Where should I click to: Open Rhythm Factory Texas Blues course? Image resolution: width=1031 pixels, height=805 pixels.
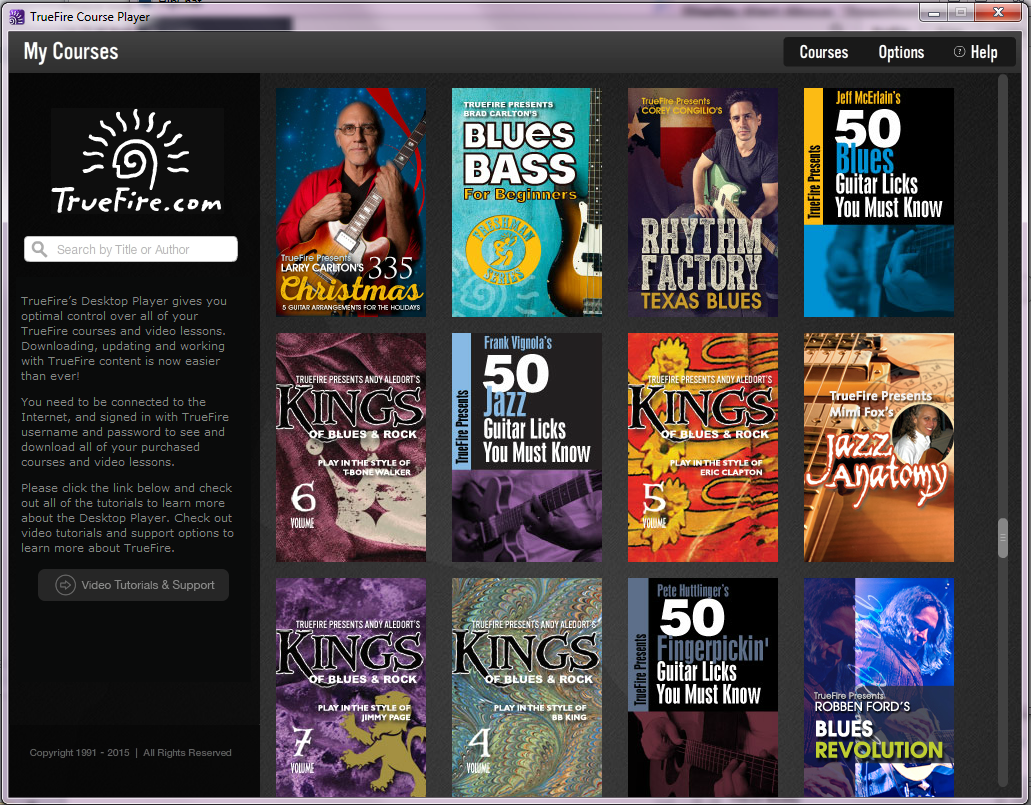tap(703, 203)
